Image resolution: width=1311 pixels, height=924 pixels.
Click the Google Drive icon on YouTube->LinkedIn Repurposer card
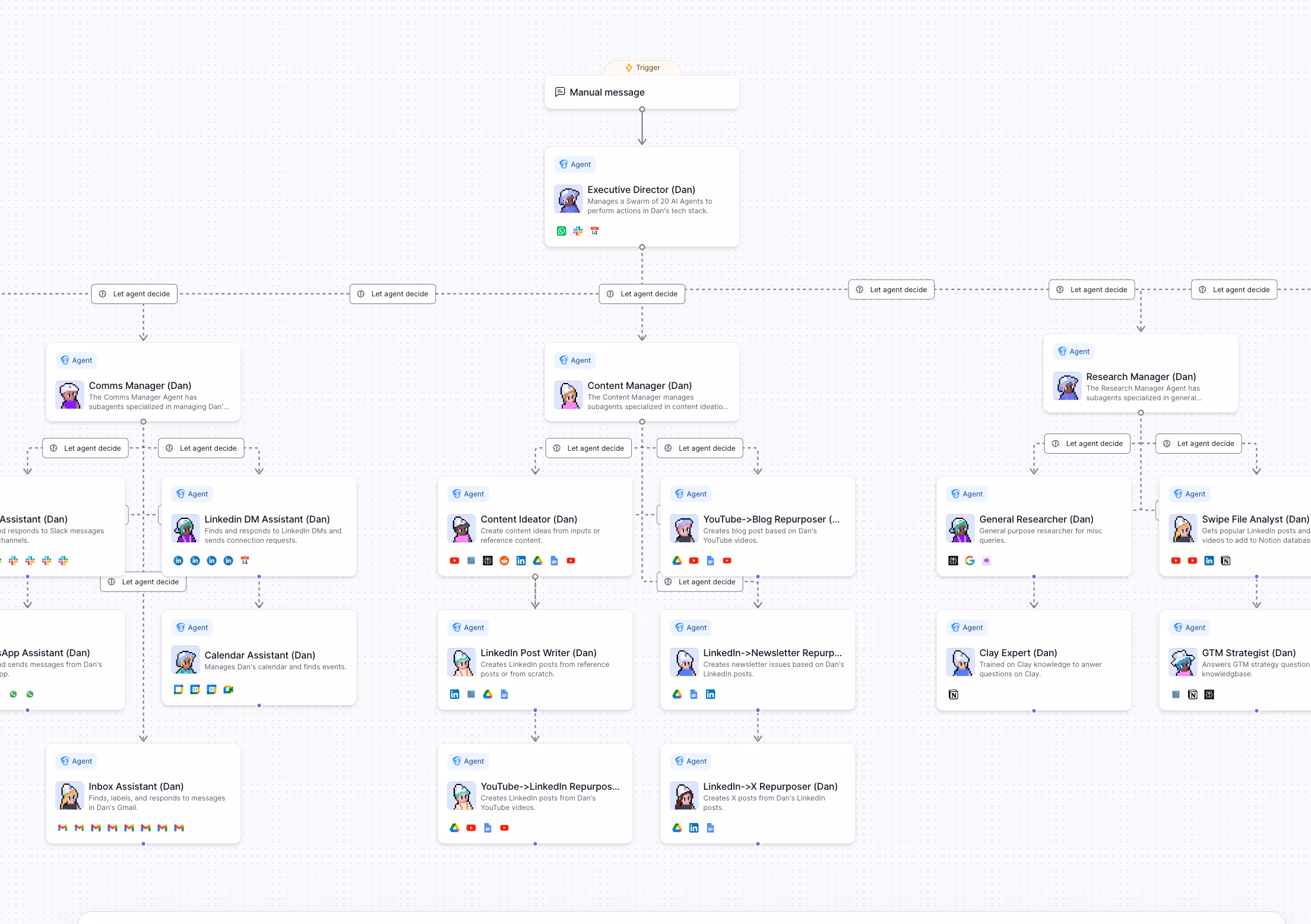pos(454,828)
